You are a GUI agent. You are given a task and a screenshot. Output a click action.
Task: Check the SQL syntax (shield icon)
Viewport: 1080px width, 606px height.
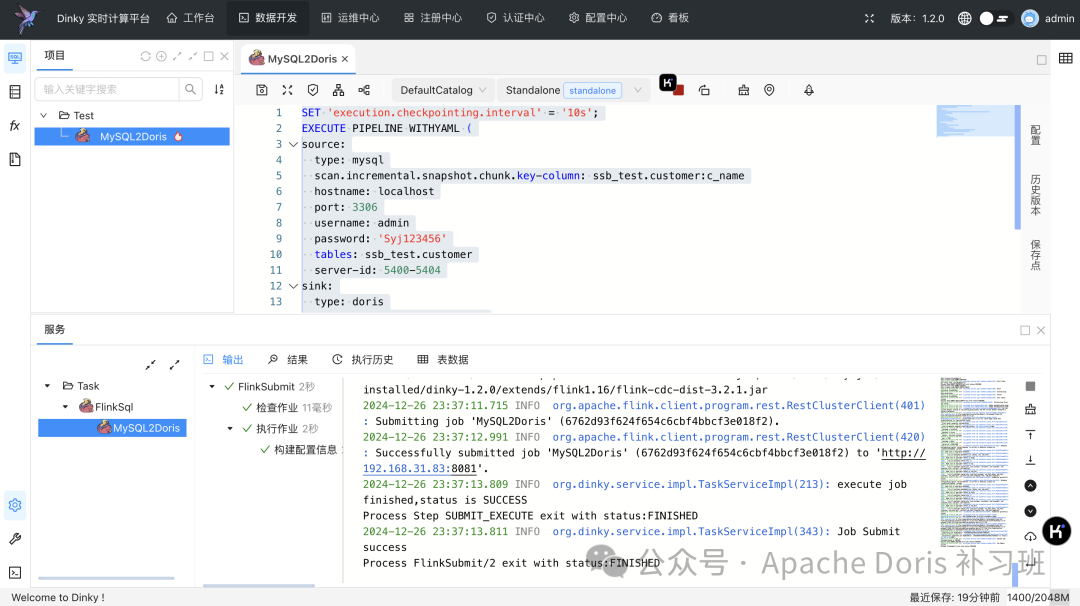(x=313, y=90)
